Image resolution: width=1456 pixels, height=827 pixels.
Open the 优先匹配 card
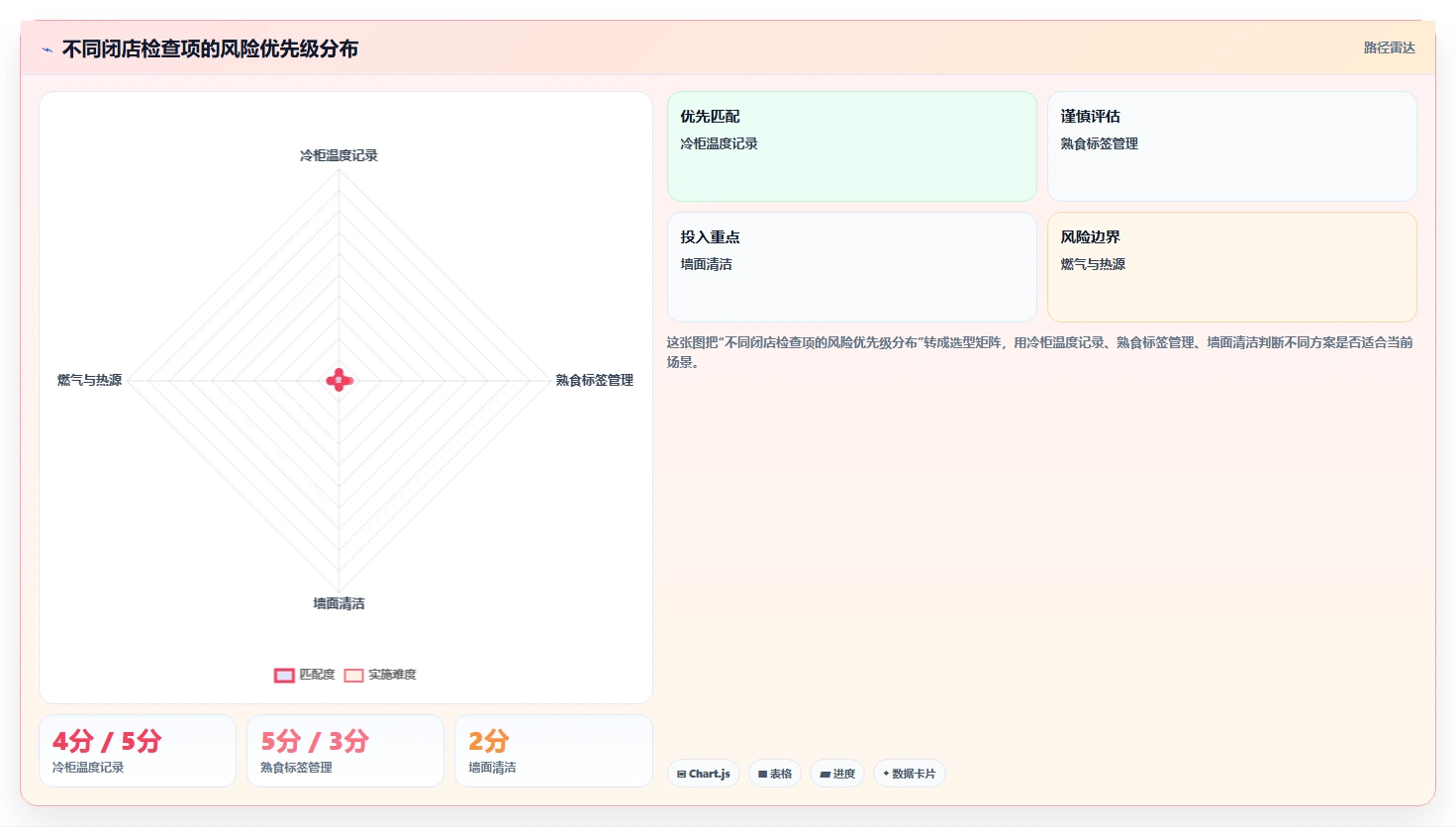tap(852, 146)
